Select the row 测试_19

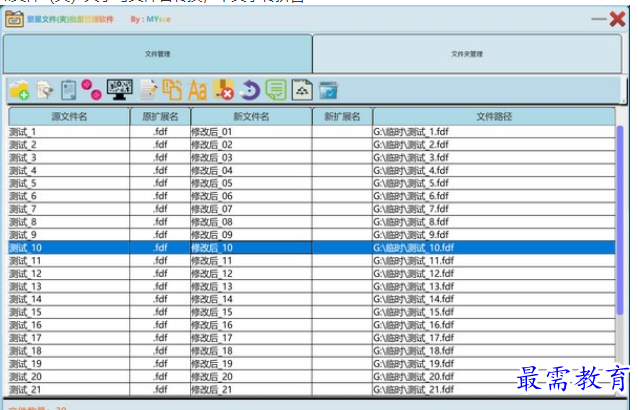coord(312,364)
